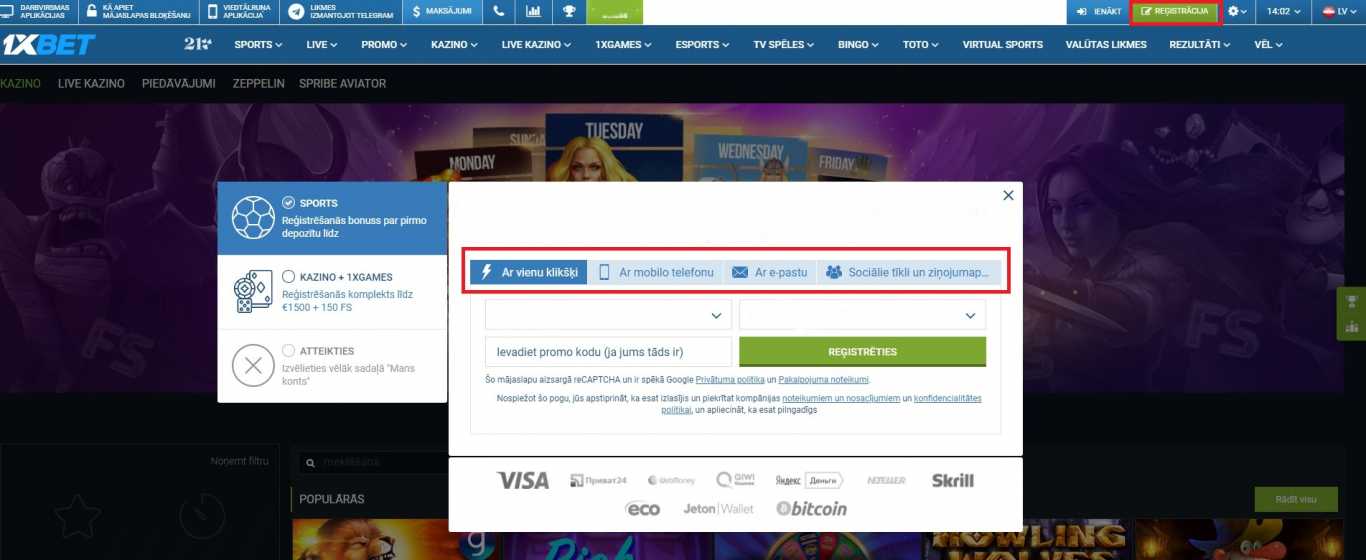
Task: Click the 21+ age badge
Action: pos(198,44)
